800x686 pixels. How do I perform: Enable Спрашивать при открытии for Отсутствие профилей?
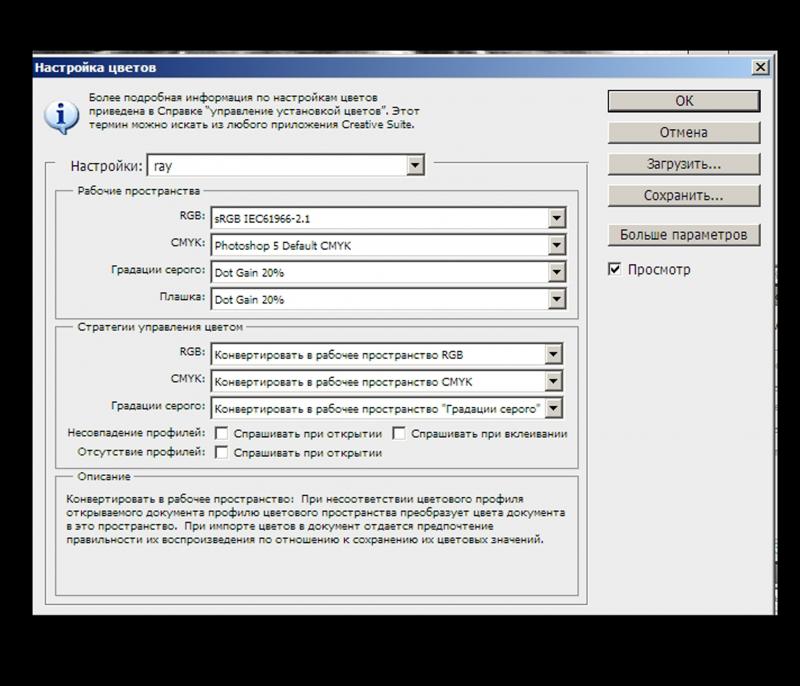tap(221, 452)
